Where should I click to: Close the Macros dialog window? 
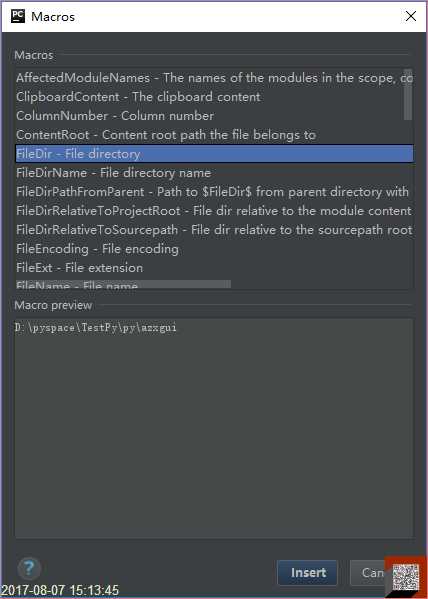point(411,16)
